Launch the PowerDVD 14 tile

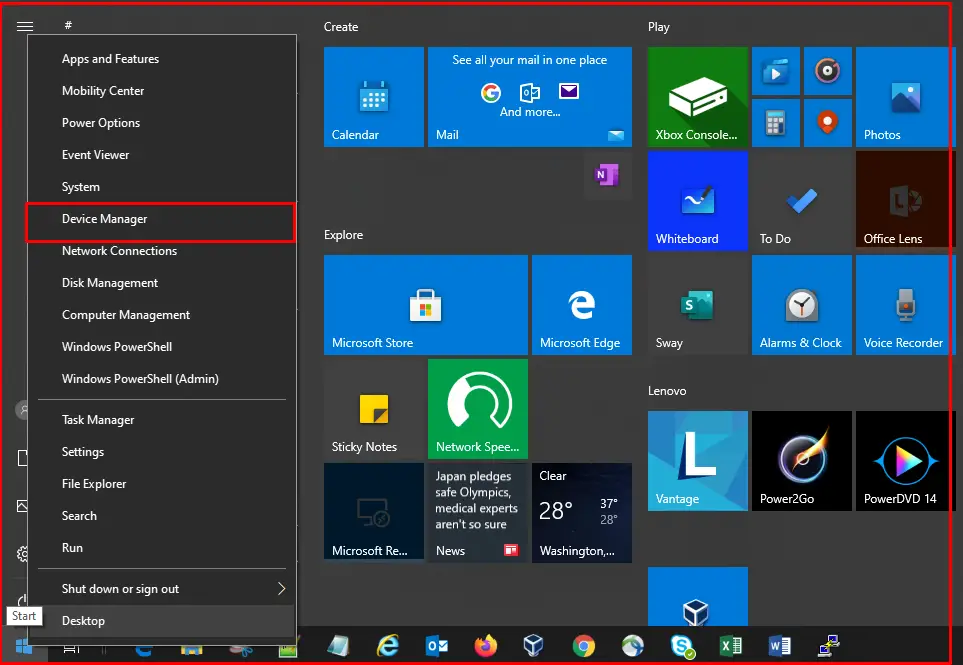pos(905,461)
